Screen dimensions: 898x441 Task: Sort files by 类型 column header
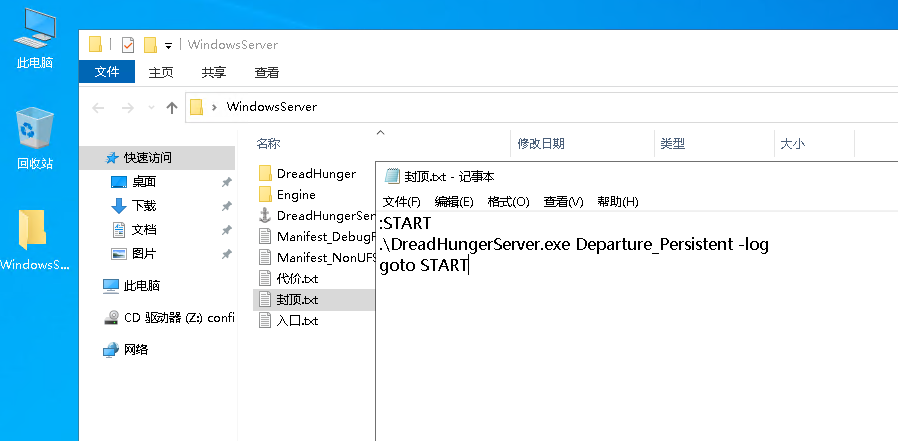(672, 144)
